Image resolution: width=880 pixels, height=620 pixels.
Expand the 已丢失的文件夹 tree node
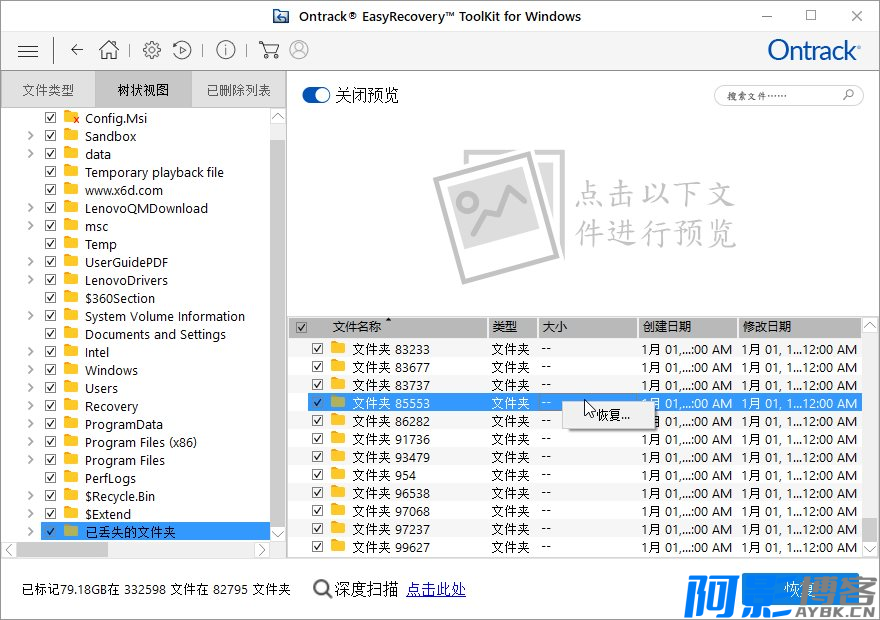click(30, 531)
